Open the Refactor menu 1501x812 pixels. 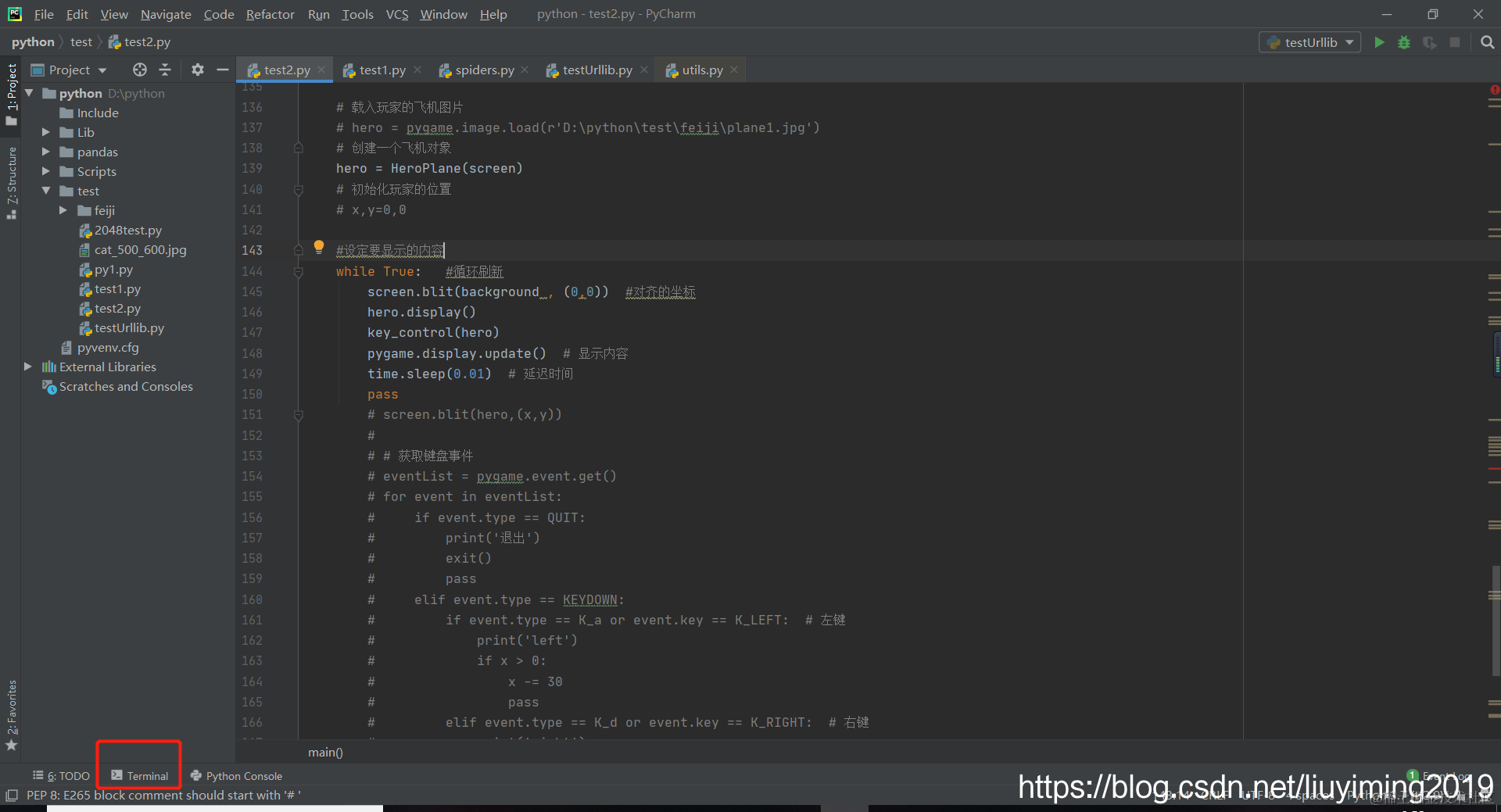click(x=270, y=14)
